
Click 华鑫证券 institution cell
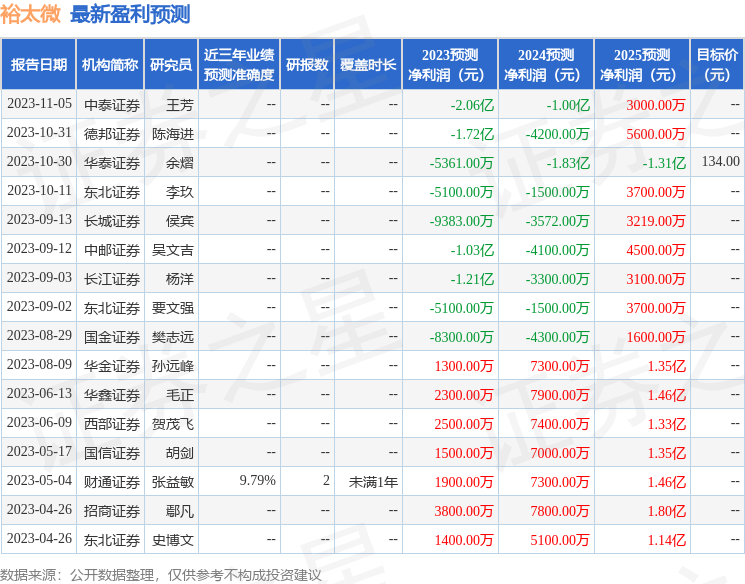112,395
